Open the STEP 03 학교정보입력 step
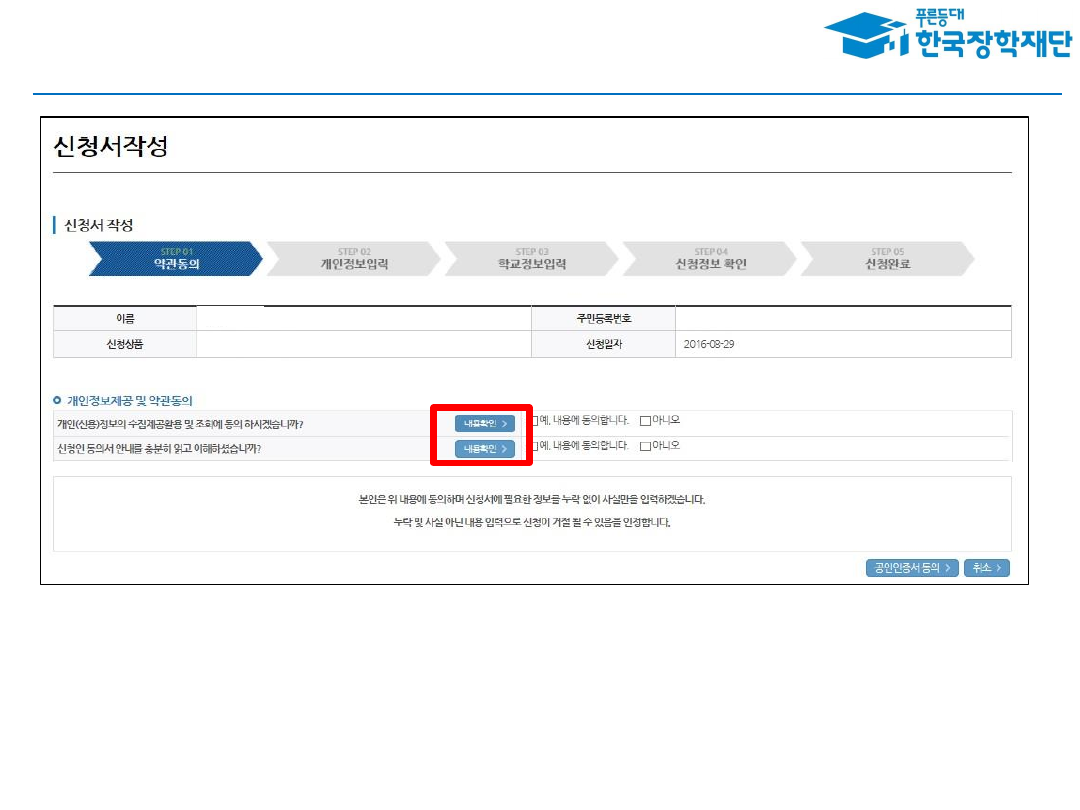Viewport: 1080px width, 810px height. 531,259
